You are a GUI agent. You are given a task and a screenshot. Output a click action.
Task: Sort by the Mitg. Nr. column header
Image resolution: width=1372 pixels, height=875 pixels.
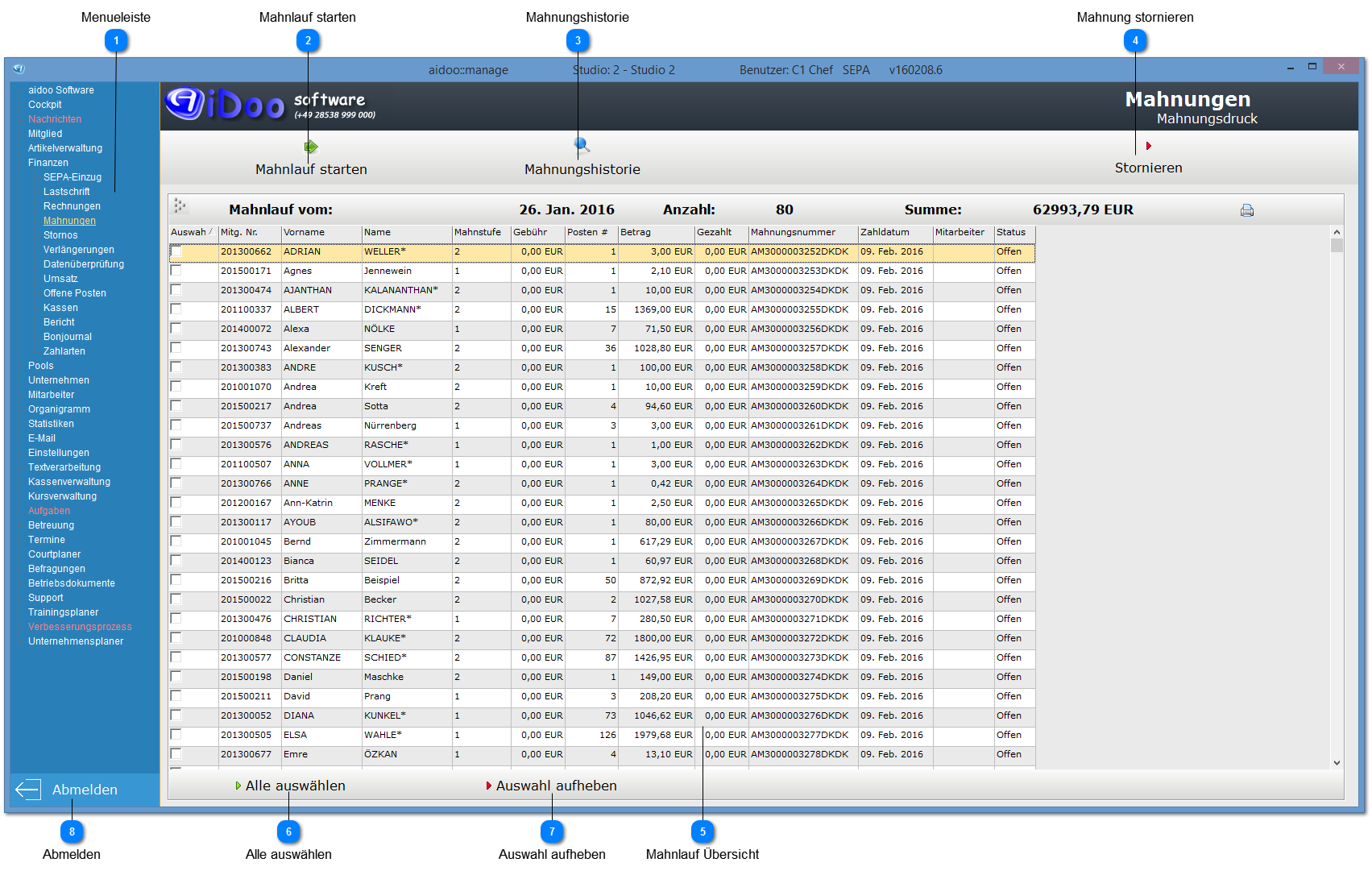pos(250,232)
